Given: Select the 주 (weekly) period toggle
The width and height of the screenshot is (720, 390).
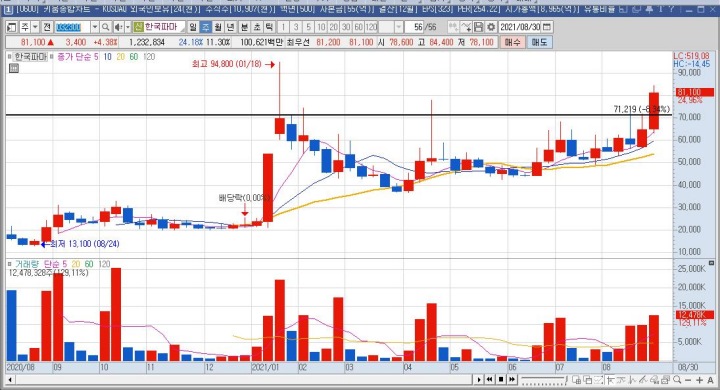Looking at the screenshot, I should click(205, 27).
